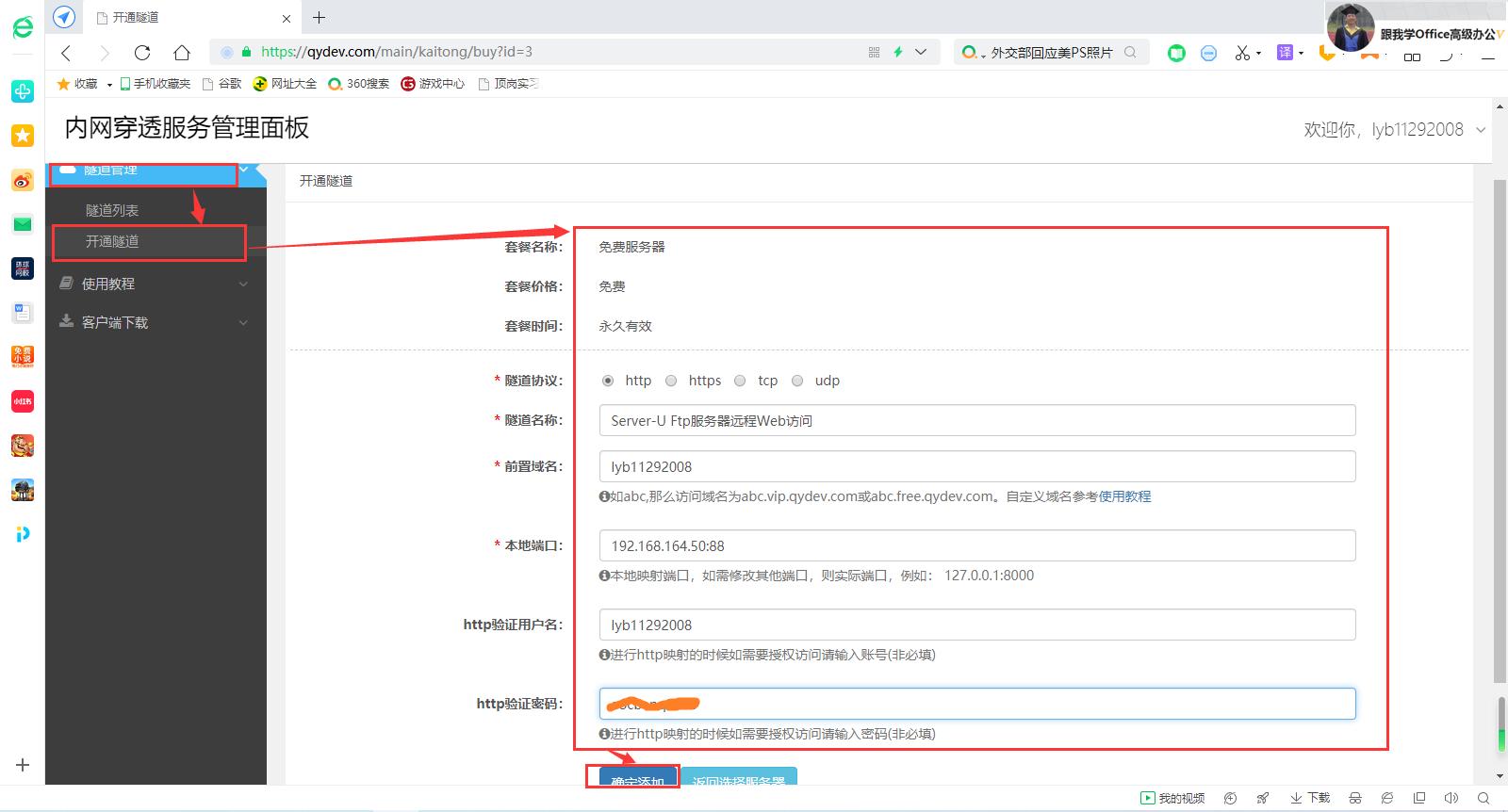
Task: Click the scissors screenshot tool
Action: (x=1242, y=53)
